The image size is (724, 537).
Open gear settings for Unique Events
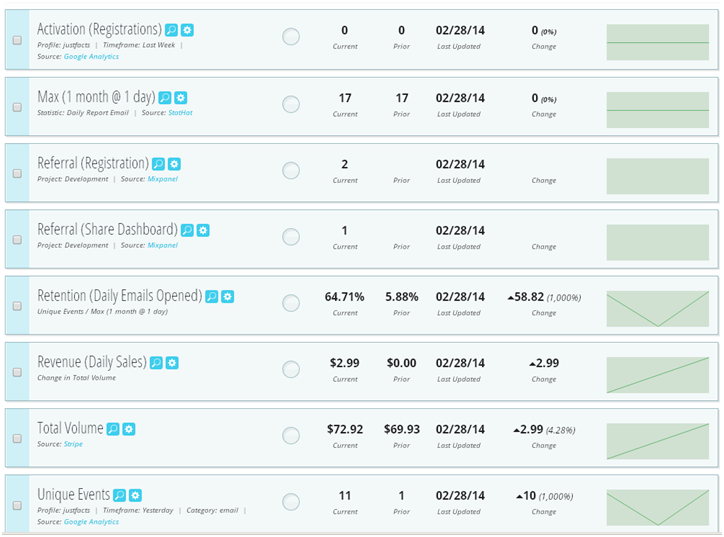point(135,495)
